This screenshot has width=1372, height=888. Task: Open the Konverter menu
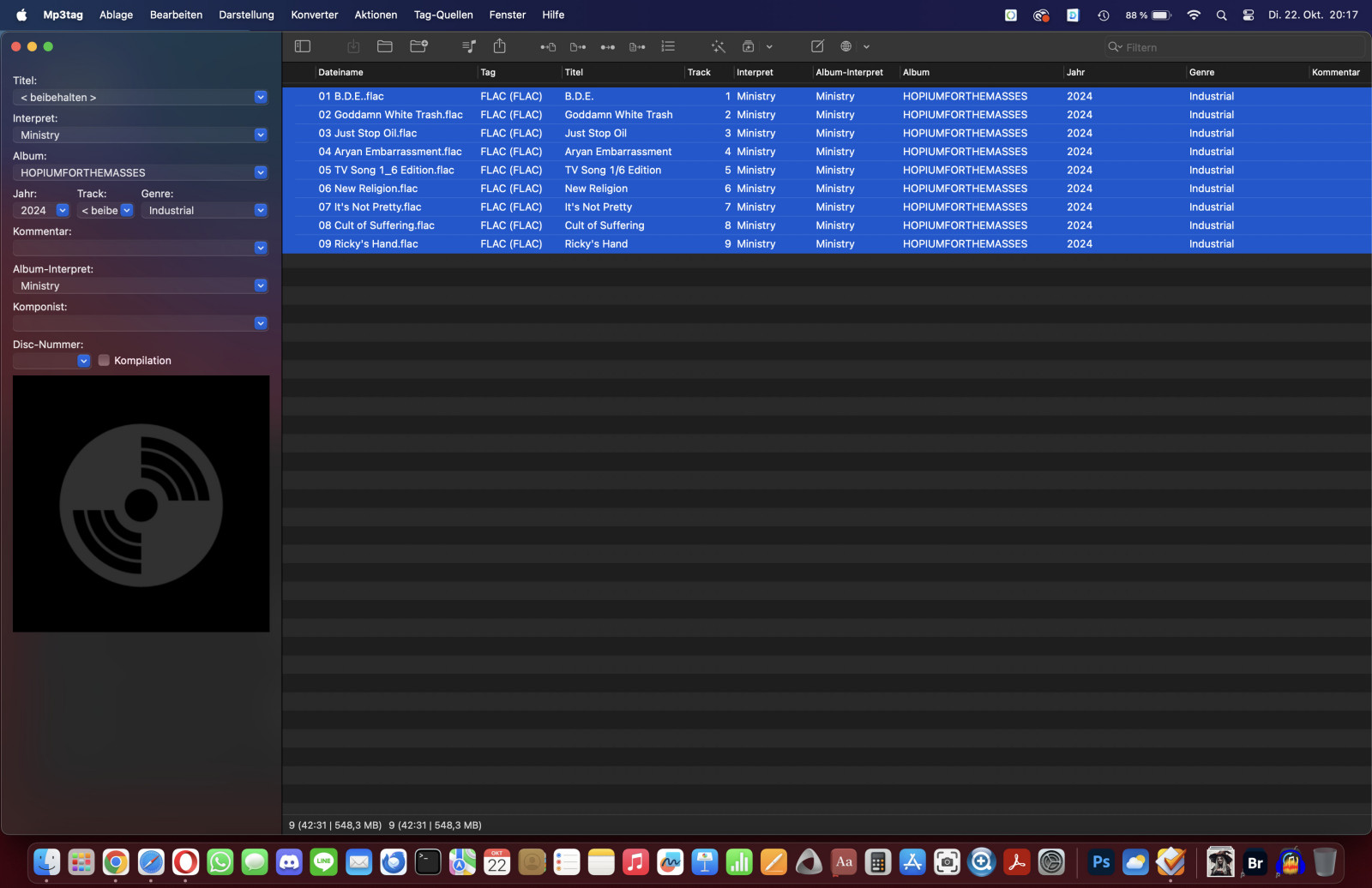pyautogui.click(x=315, y=15)
